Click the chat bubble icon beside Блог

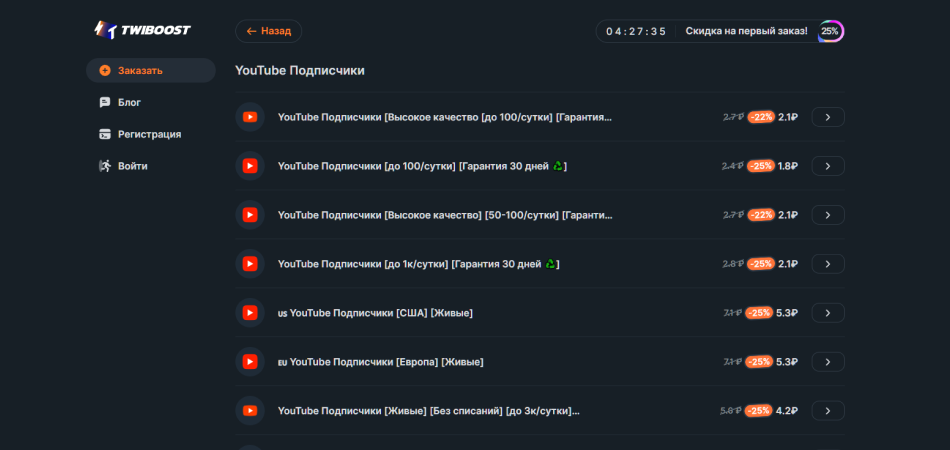click(105, 102)
